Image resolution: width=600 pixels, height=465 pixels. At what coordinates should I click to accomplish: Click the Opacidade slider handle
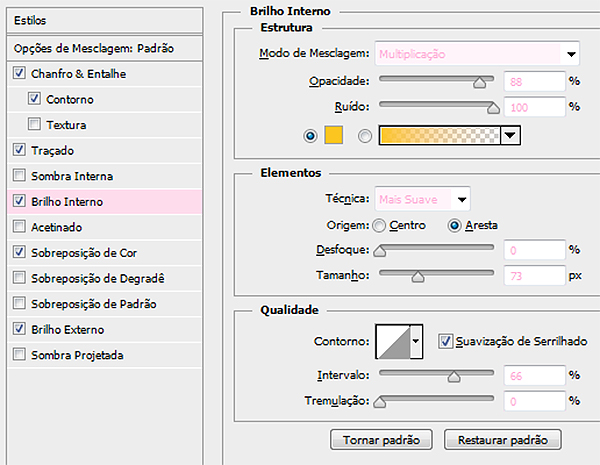tap(479, 83)
